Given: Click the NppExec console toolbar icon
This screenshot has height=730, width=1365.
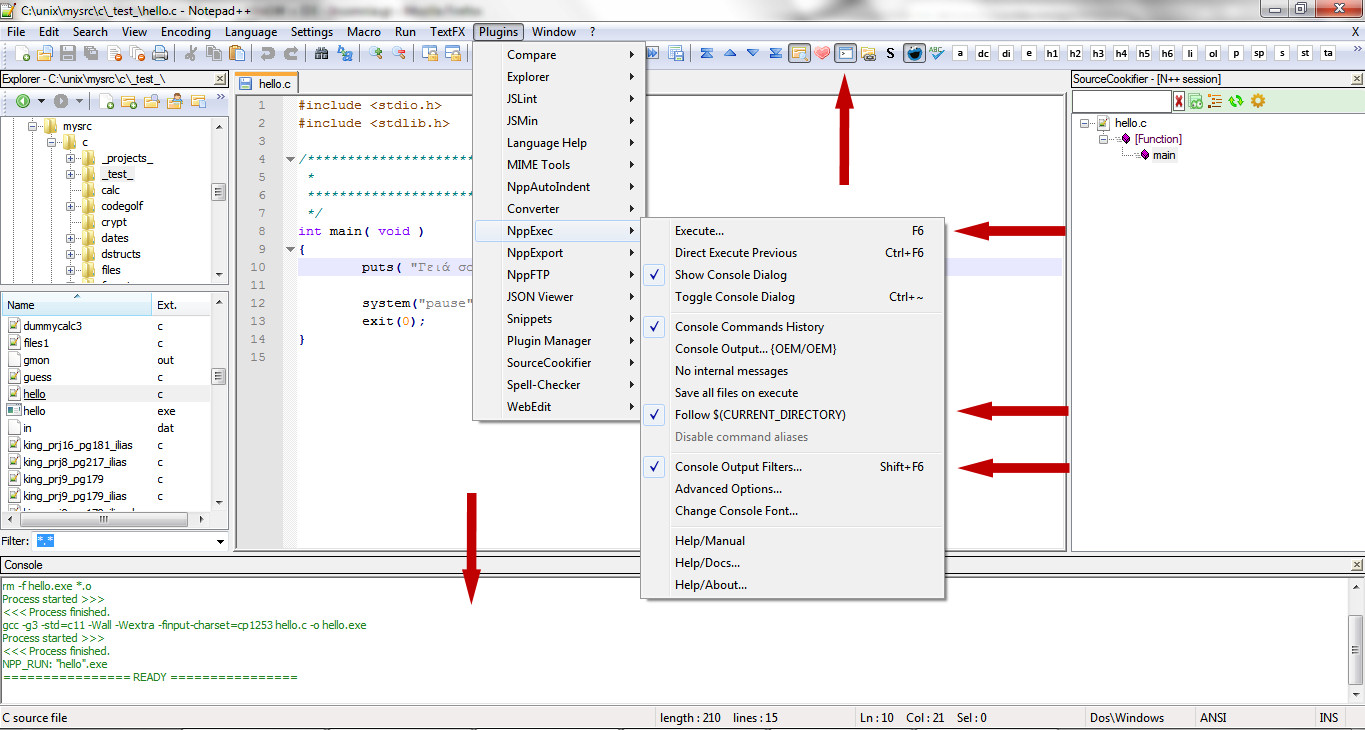Looking at the screenshot, I should [846, 53].
